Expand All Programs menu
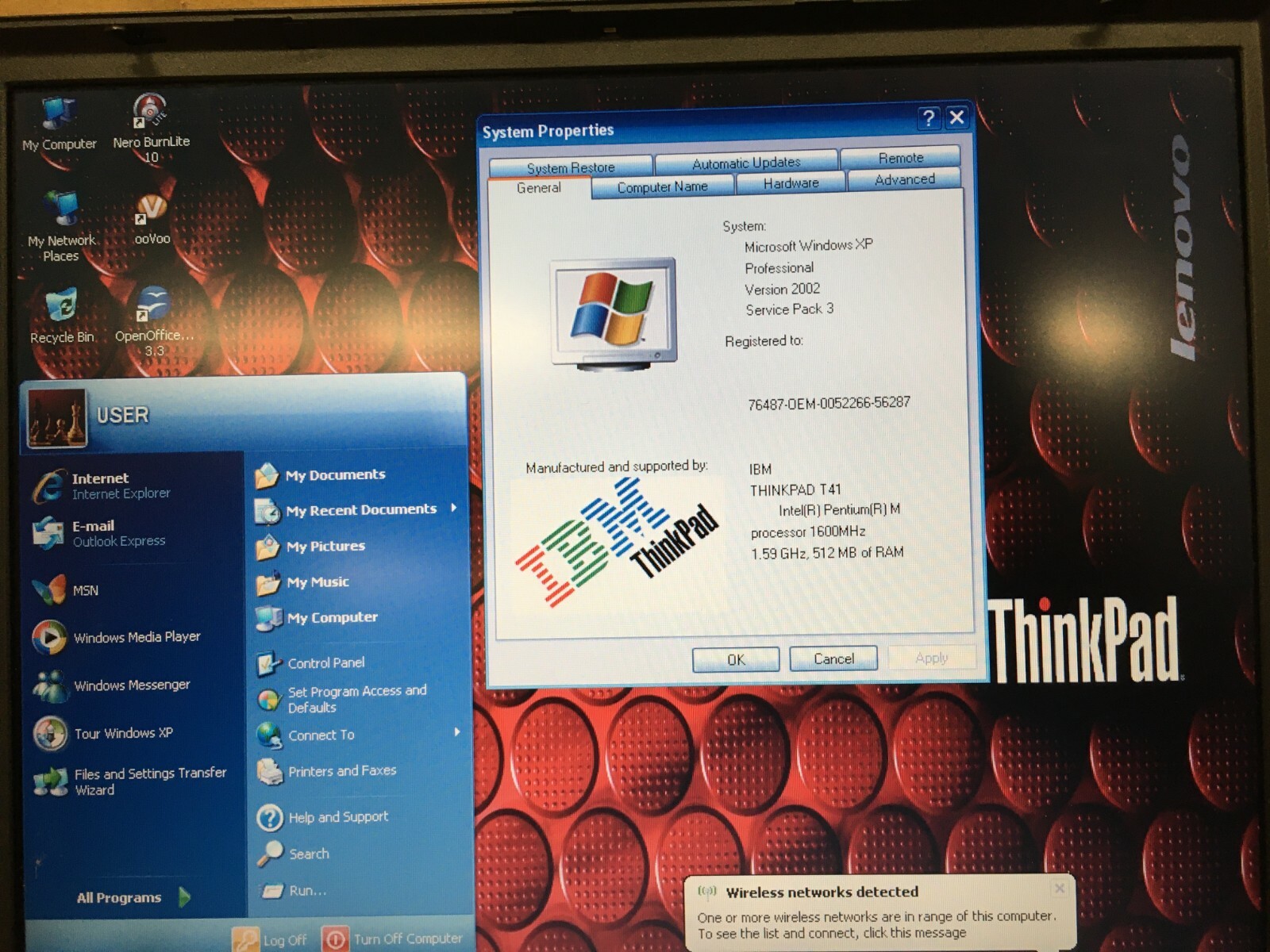The width and height of the screenshot is (1270, 952). pyautogui.click(x=133, y=897)
